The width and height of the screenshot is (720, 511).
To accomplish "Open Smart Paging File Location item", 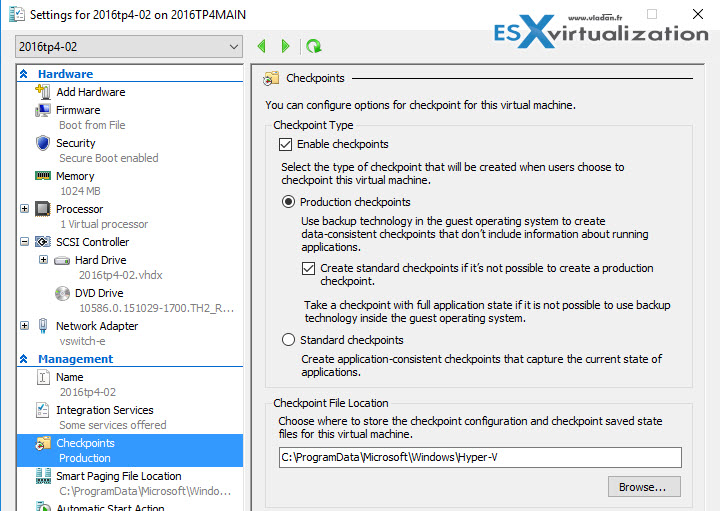I will [x=118, y=476].
